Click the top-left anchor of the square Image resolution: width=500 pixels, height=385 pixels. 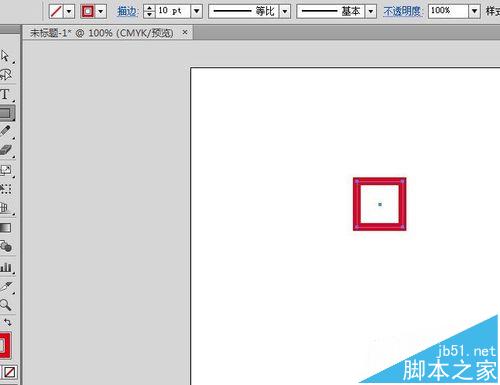click(357, 181)
